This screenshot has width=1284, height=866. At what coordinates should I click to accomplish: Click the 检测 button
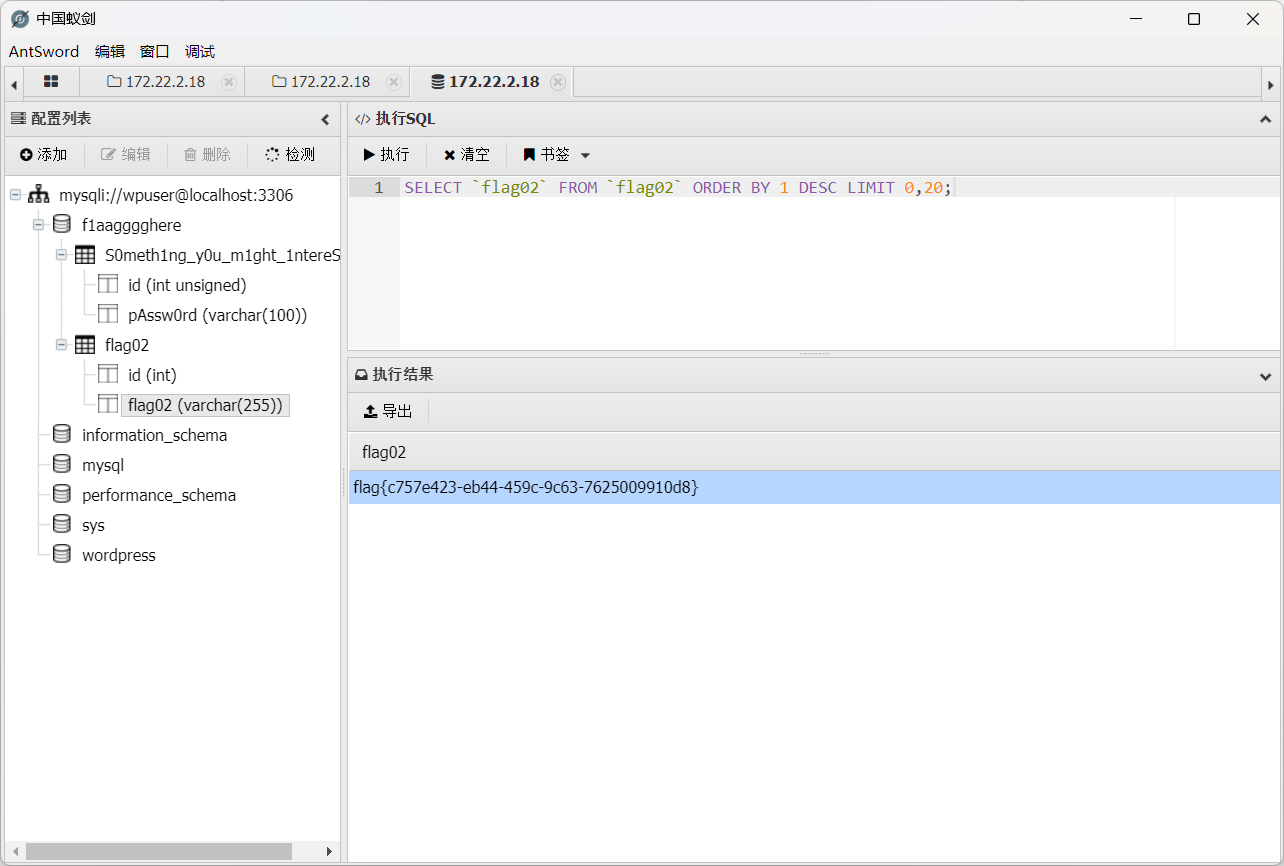tap(290, 155)
